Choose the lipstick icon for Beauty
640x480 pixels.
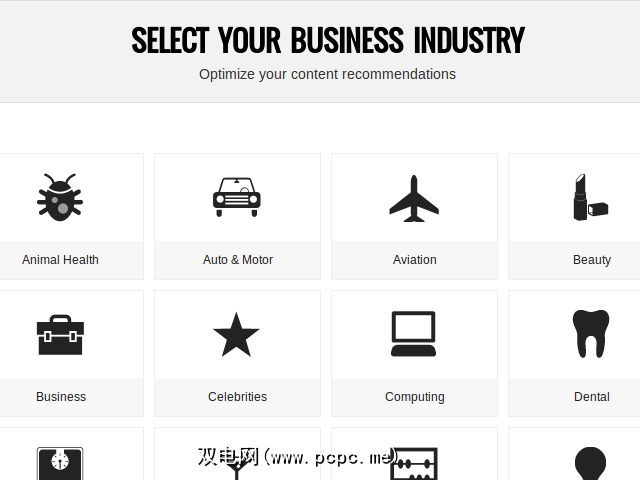point(590,197)
